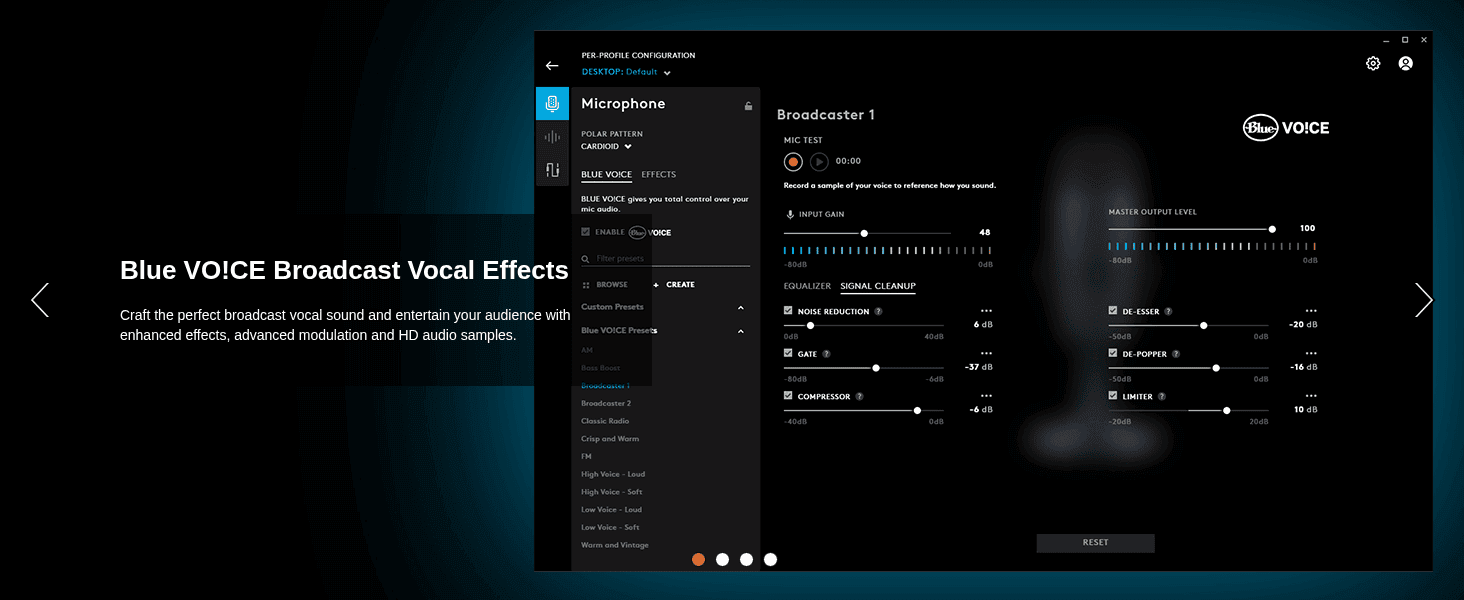1464x600 pixels.
Task: Start the mic test recording
Action: point(793,161)
